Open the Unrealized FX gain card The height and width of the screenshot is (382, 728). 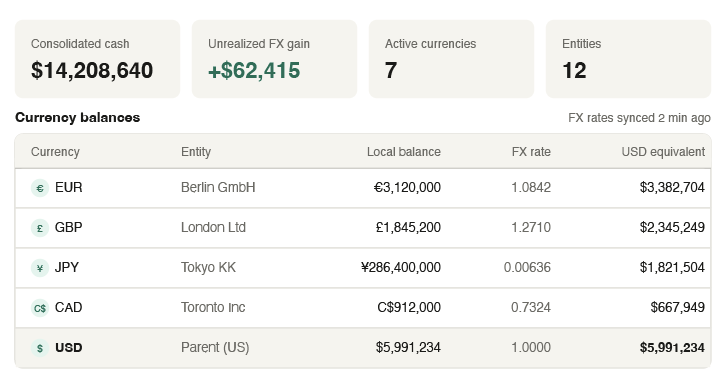tap(274, 59)
